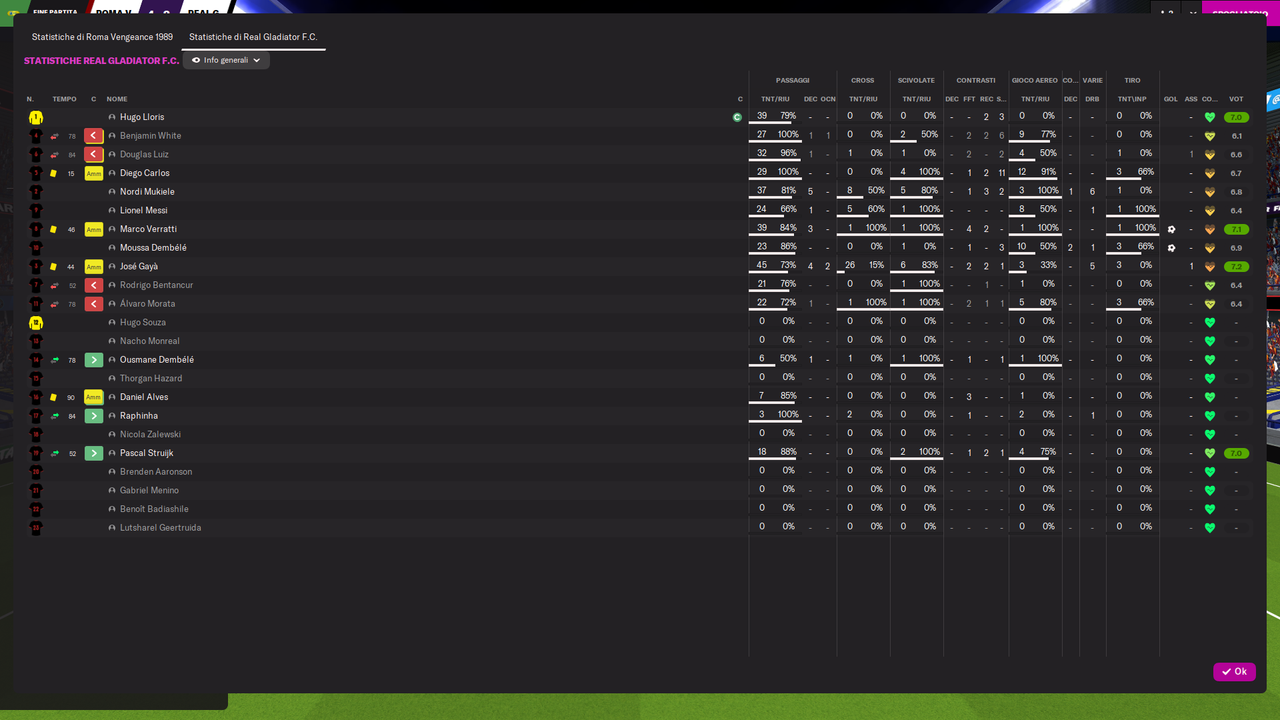Viewport: 1280px width, 720px height.
Task: Select the Nicola Zalewski row name
Action: click(150, 435)
